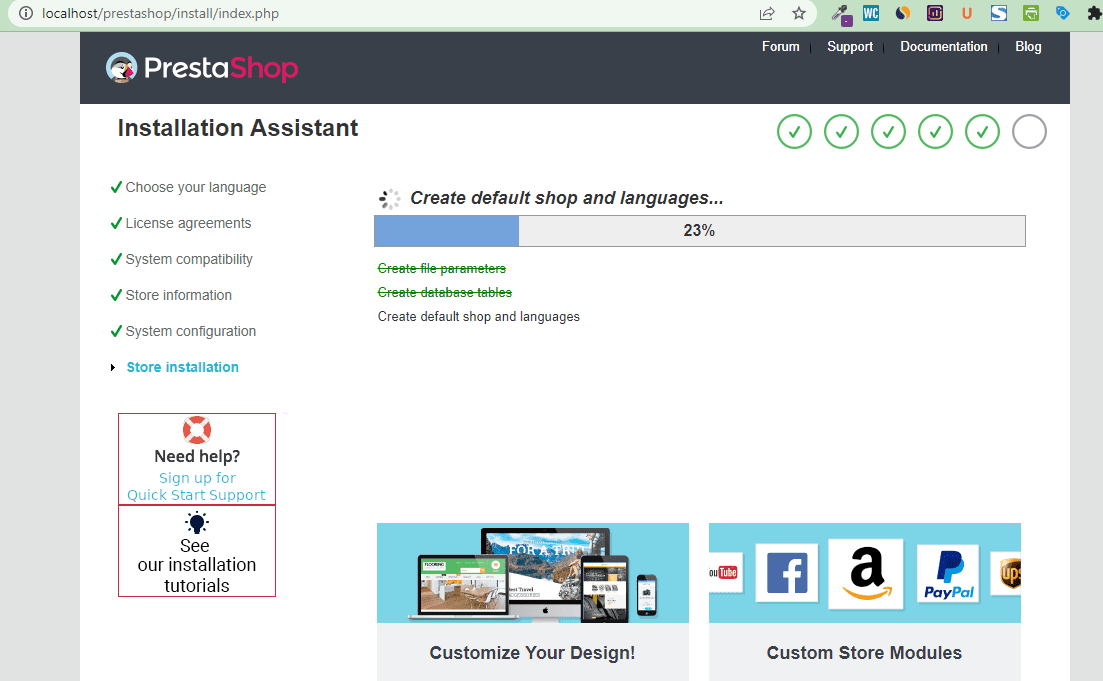The image size is (1103, 681).
Task: Click the fifth step circle checkmark
Action: coord(983,132)
